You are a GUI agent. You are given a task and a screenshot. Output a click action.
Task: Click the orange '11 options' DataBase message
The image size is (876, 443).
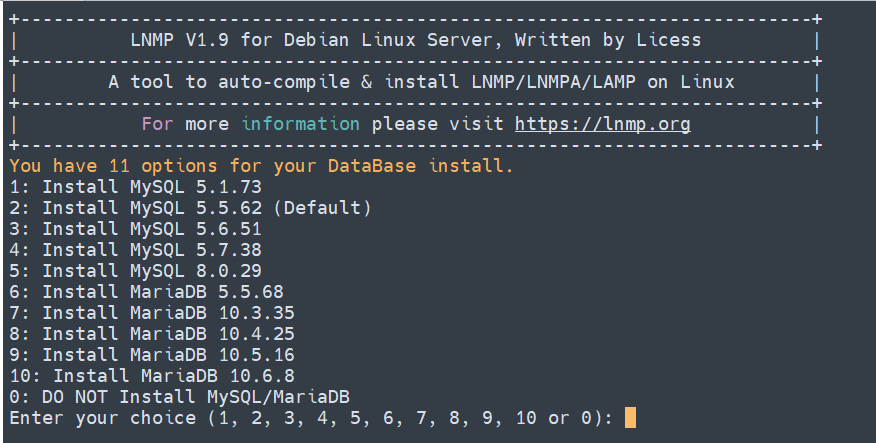pyautogui.click(x=261, y=166)
